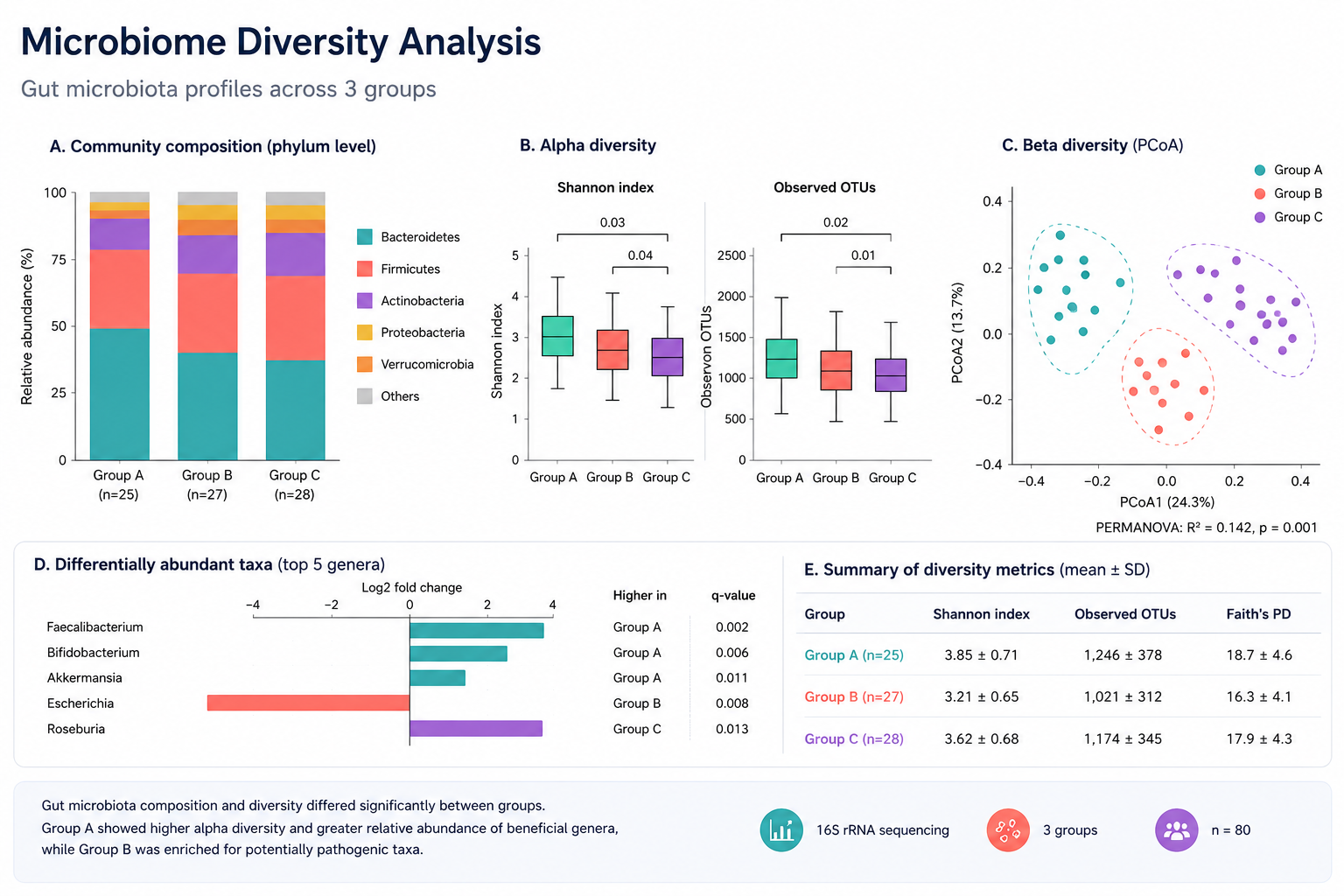
Task: Click the teal Bifidobacterium fold change bar
Action: 458,654
